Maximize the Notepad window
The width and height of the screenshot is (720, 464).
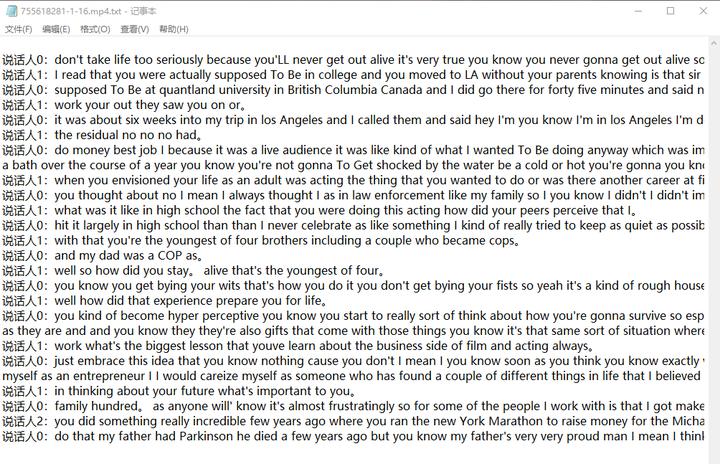[x=671, y=11]
